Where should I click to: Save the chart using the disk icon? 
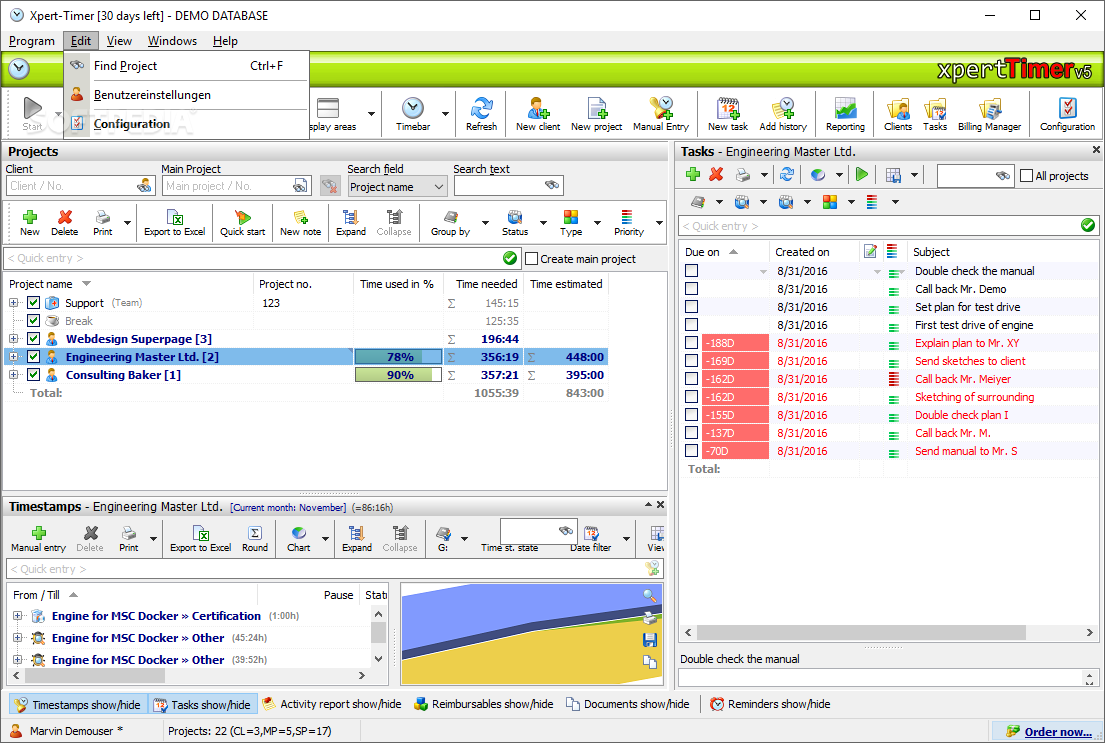(650, 640)
